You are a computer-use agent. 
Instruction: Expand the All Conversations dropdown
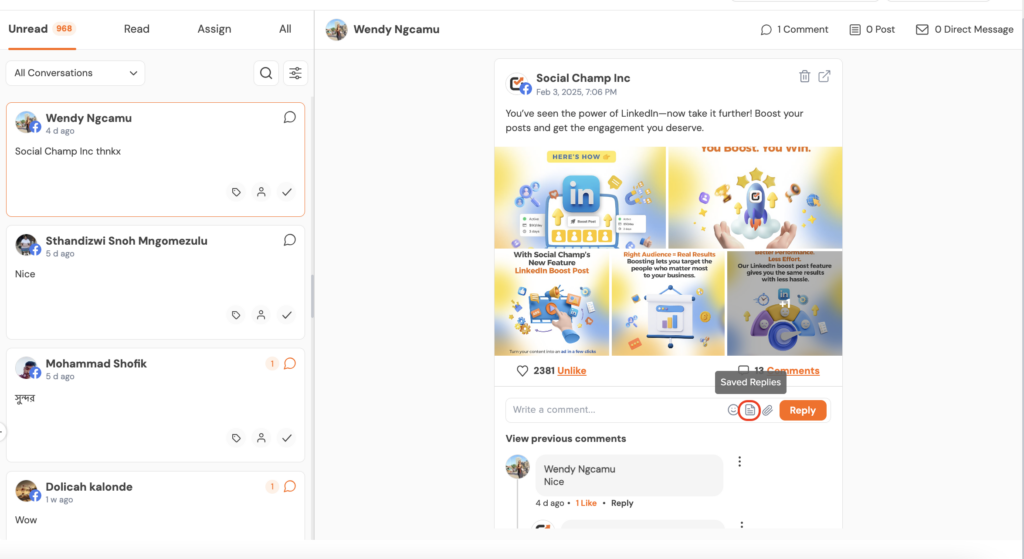pyautogui.click(x=75, y=73)
